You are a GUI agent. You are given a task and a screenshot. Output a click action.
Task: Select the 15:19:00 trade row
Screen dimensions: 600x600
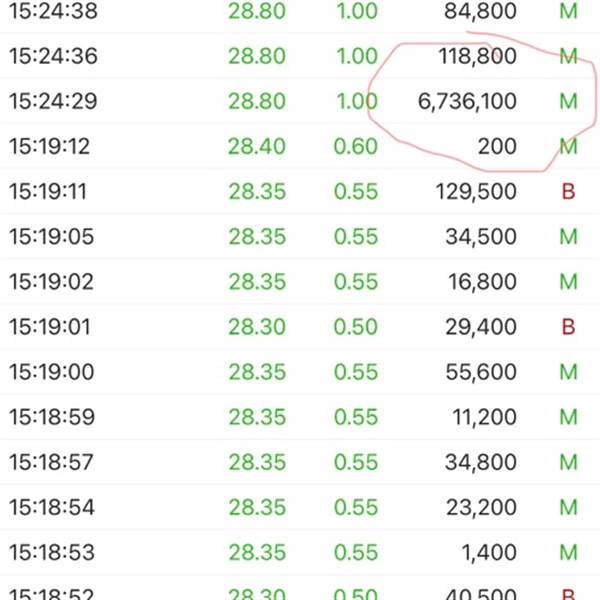pyautogui.click(x=300, y=372)
